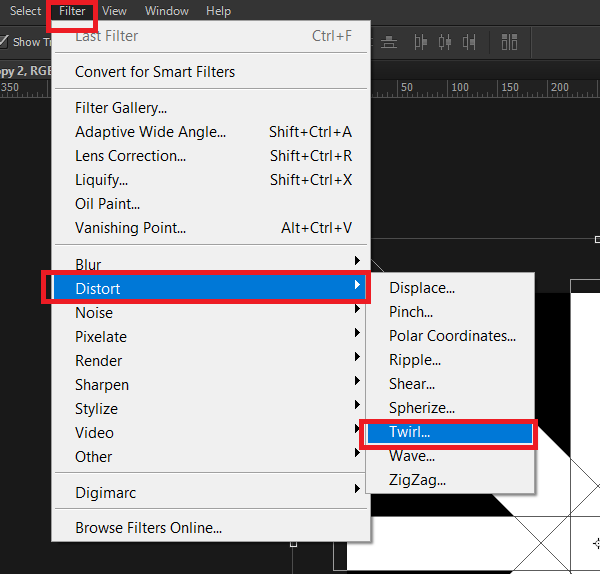Open the Window menu
This screenshot has width=600, height=574.
coord(166,11)
